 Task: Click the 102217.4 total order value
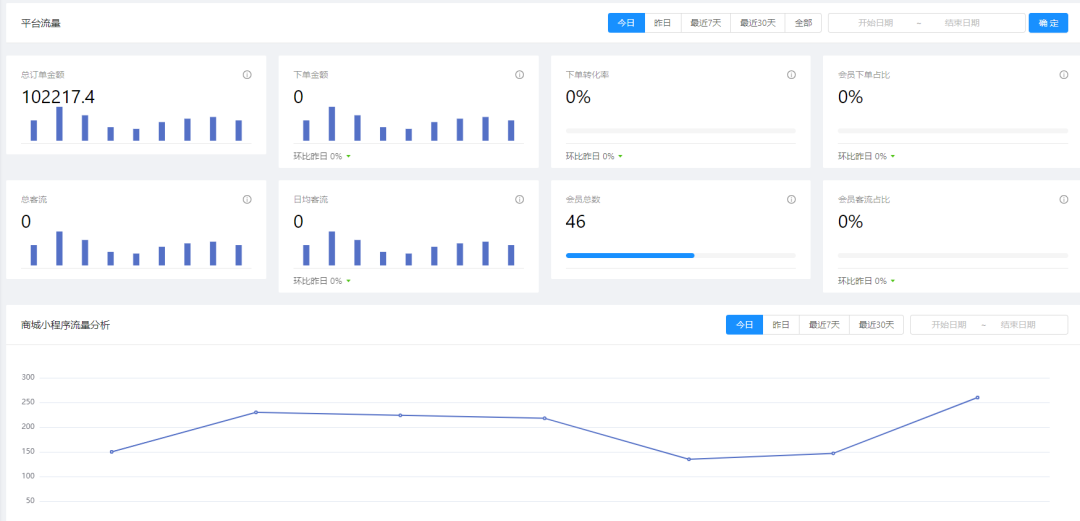coord(58,97)
